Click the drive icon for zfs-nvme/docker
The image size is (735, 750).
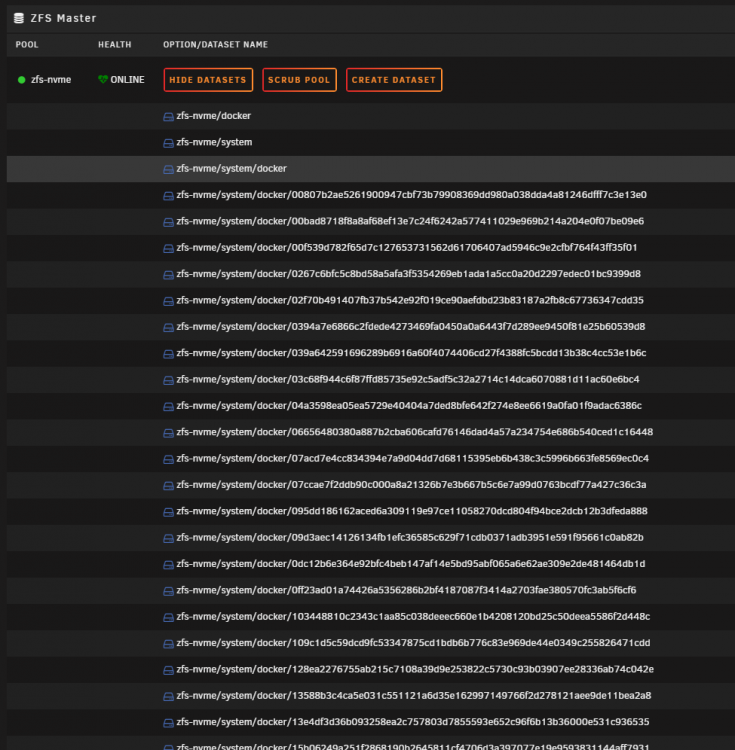(168, 117)
